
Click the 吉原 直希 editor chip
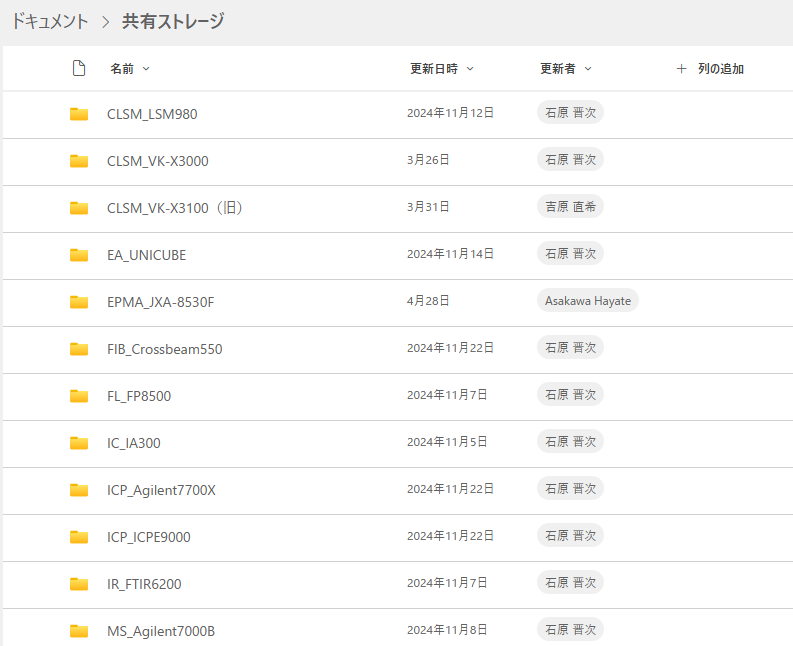point(570,206)
